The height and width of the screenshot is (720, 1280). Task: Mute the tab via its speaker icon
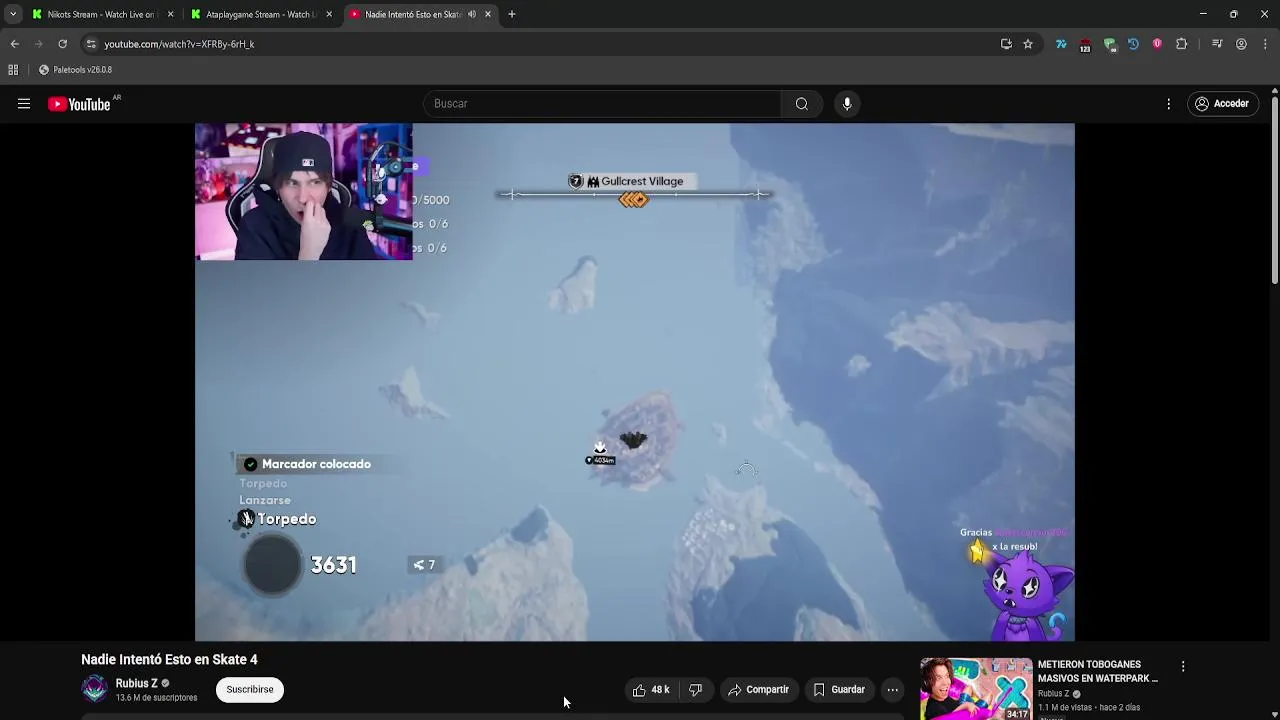[472, 14]
